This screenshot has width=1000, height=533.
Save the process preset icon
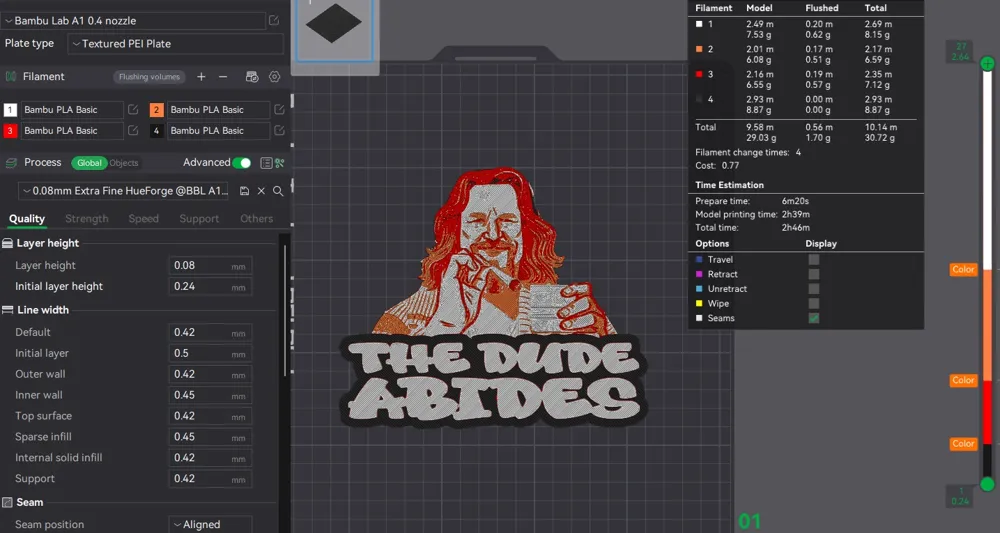[x=244, y=191]
